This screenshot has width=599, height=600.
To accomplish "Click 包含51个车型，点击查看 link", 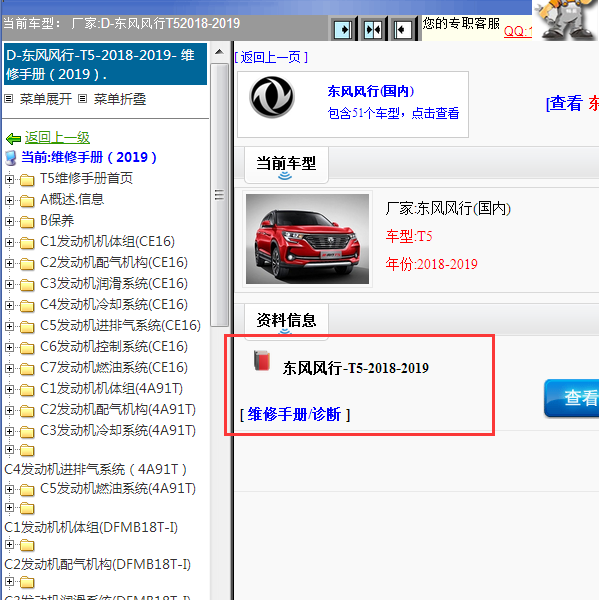I will click(393, 113).
